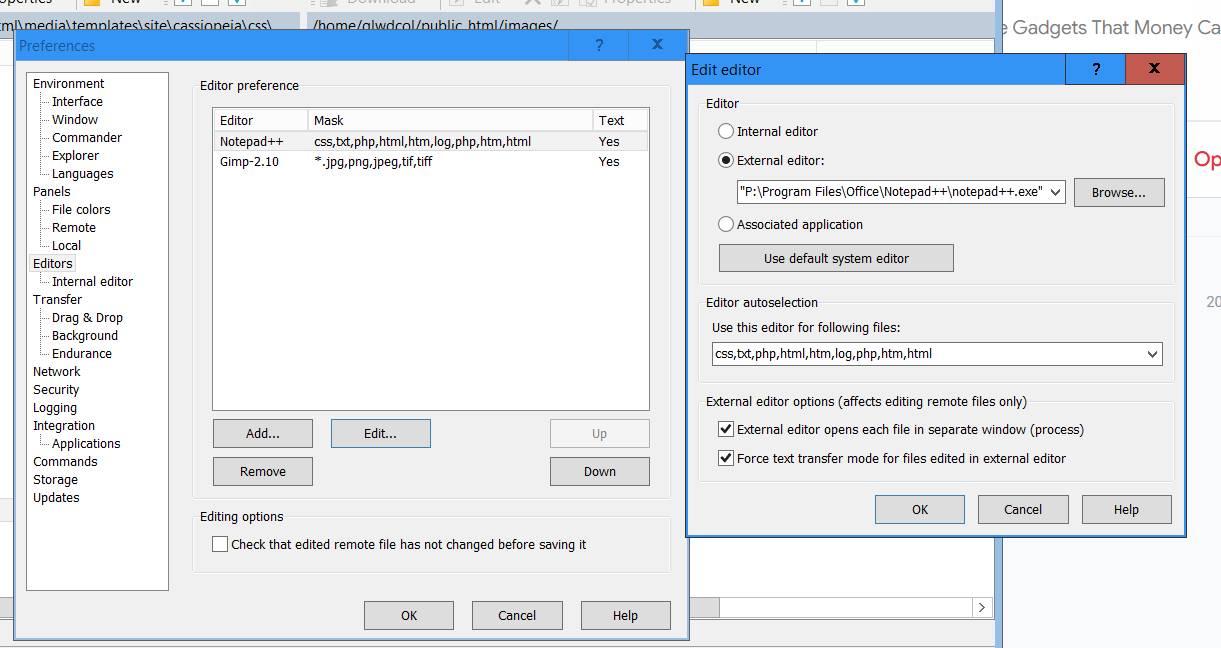Choose the Associated application option

(726, 224)
